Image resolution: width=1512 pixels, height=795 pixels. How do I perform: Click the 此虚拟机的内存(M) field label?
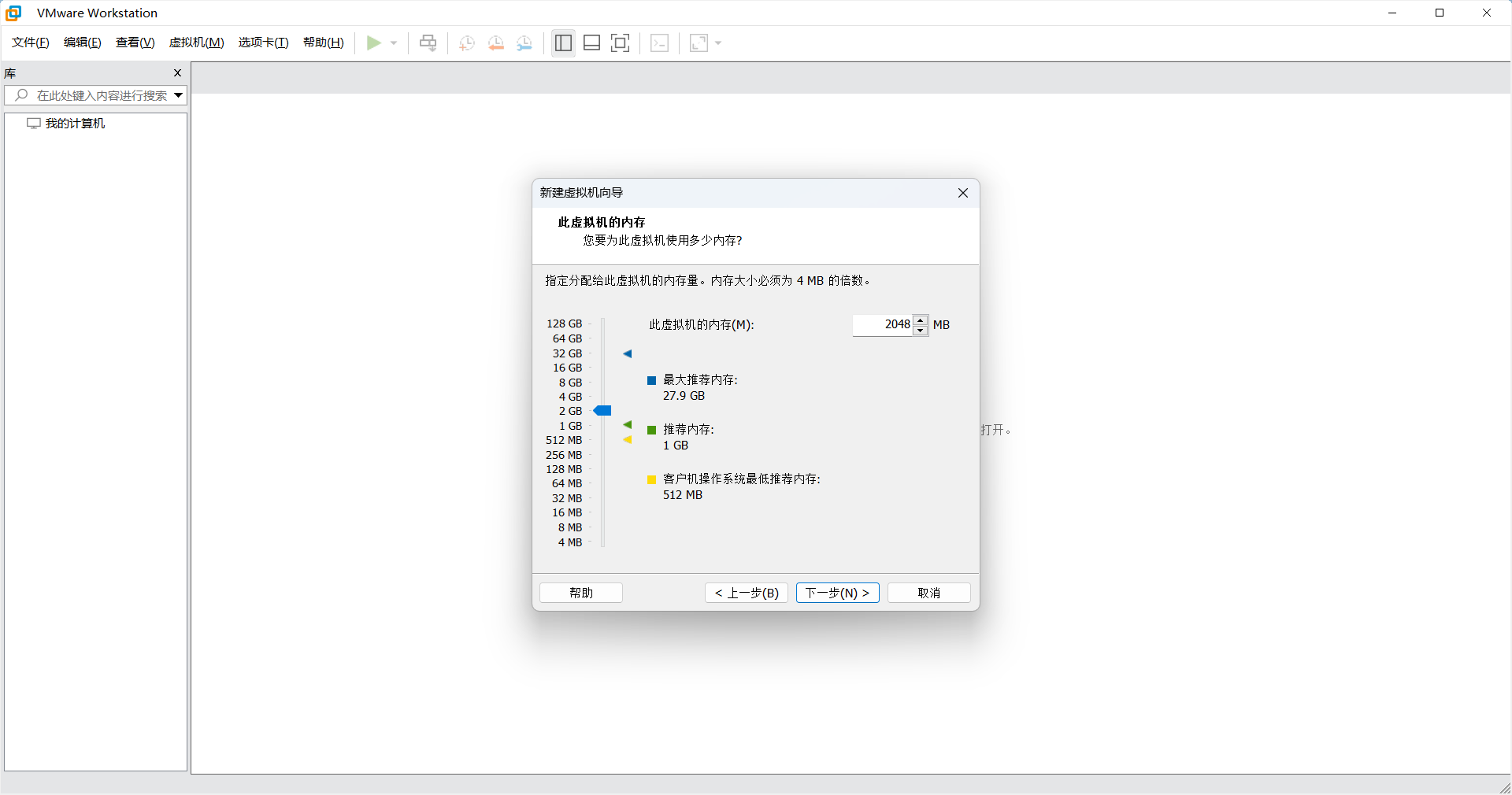click(702, 325)
